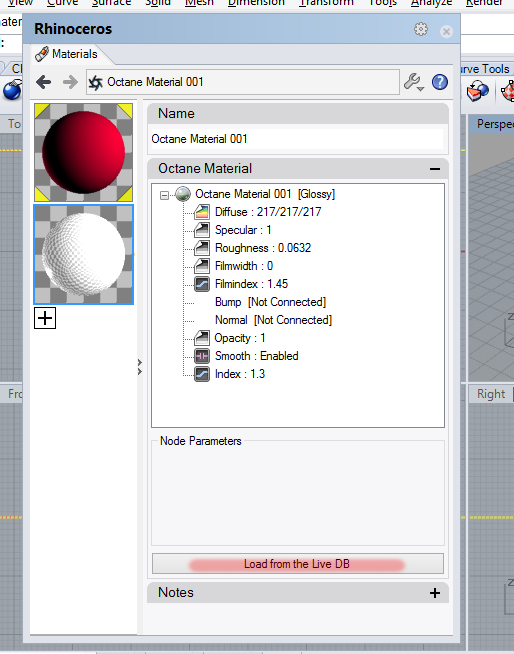Click the Octane Material 001 breadcrumb field
This screenshot has height=654, width=514.
(243, 82)
